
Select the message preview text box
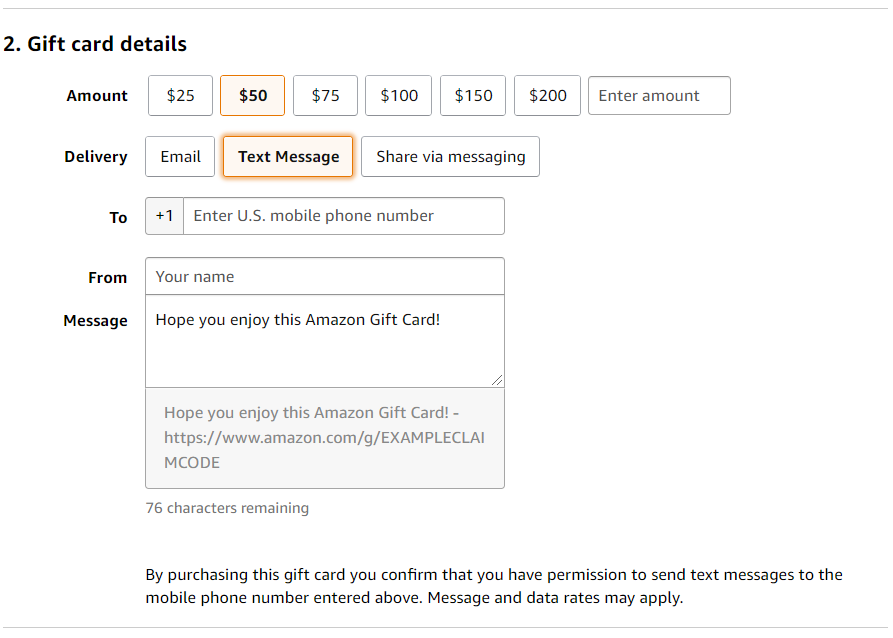point(324,437)
